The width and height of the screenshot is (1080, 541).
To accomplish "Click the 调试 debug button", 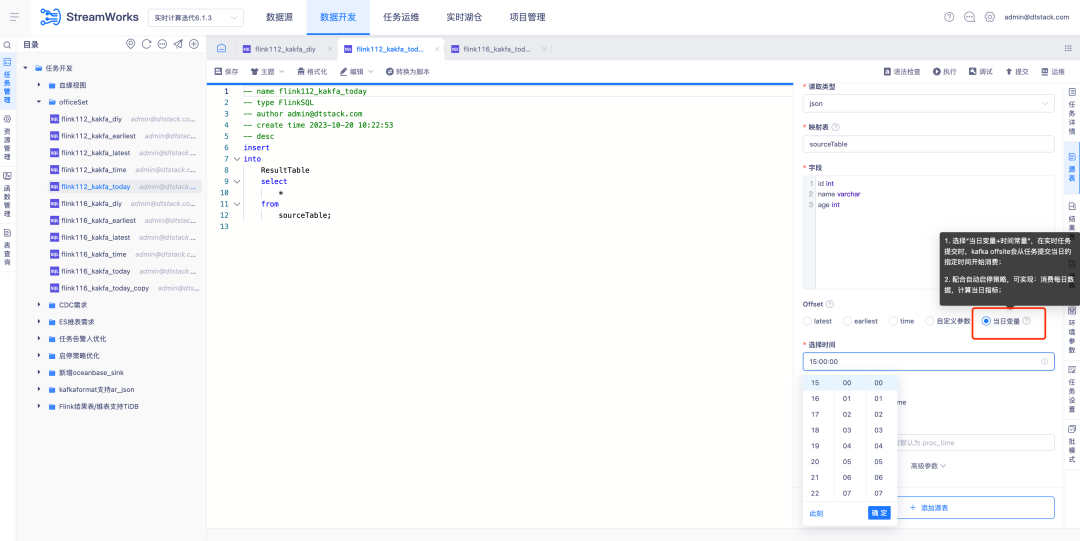I will 981,72.
